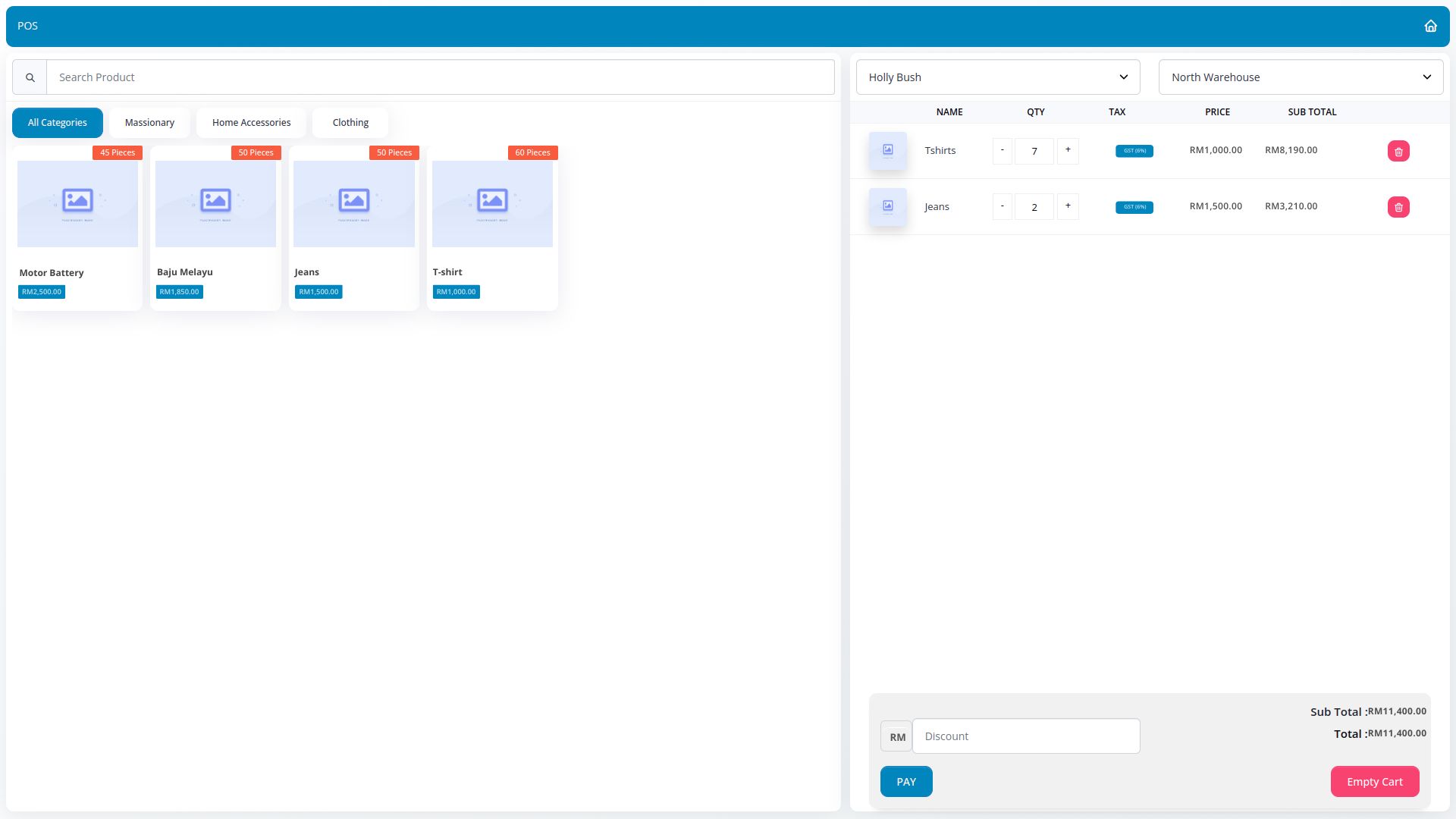Expand the North Warehouse dropdown
This screenshot has height=819, width=1456.
coord(1300,77)
